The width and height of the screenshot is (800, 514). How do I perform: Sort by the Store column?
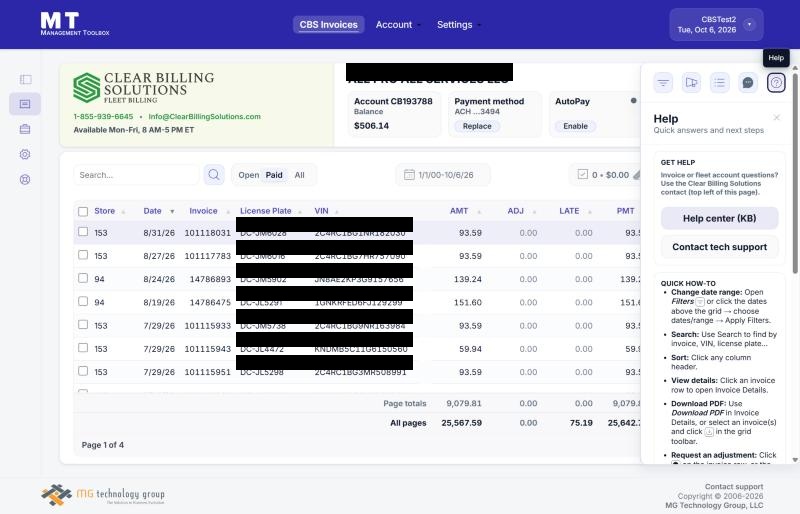click(105, 211)
